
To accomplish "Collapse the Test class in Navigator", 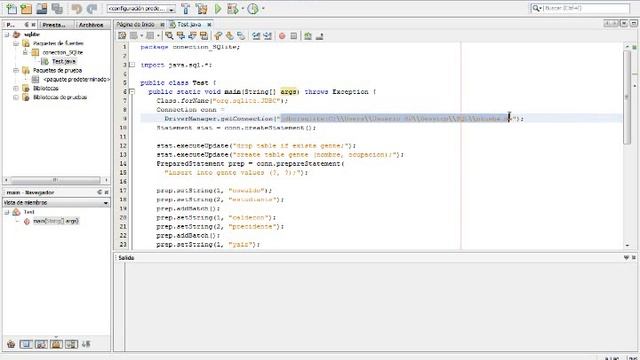I will pyautogui.click(x=7, y=212).
